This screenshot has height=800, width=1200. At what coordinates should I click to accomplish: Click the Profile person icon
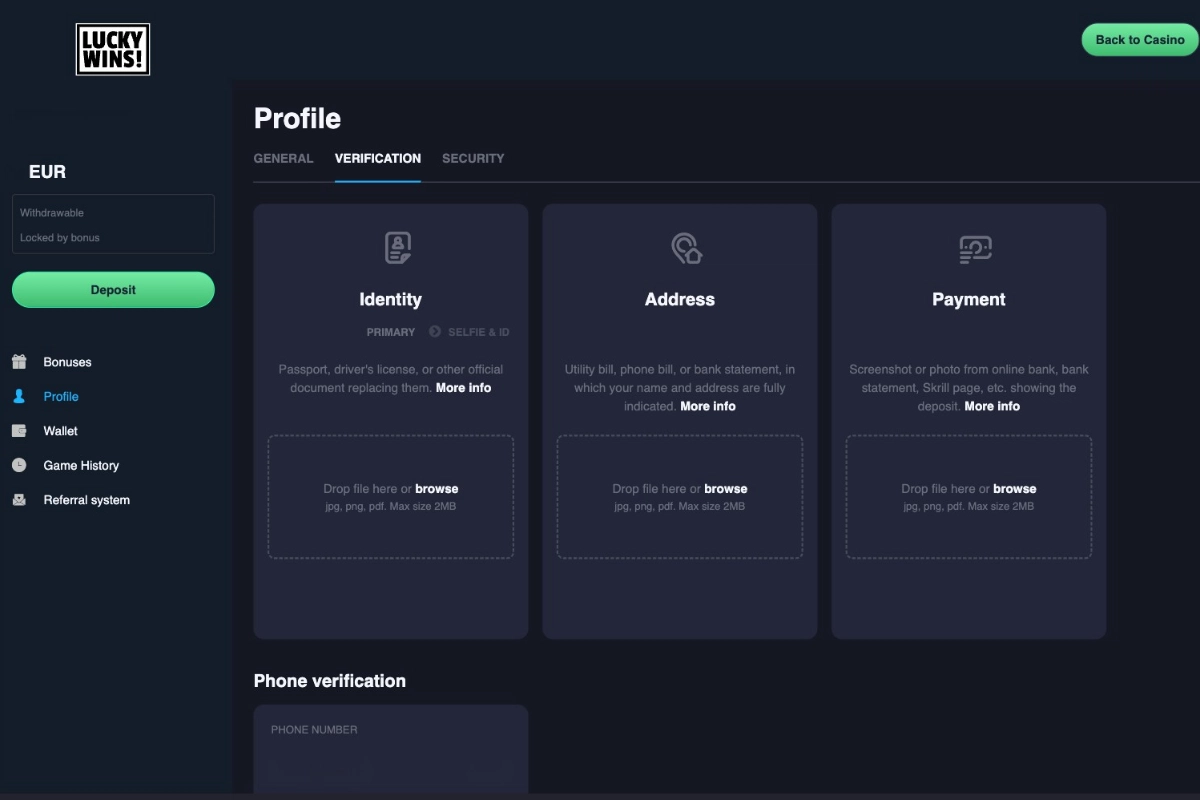19,396
